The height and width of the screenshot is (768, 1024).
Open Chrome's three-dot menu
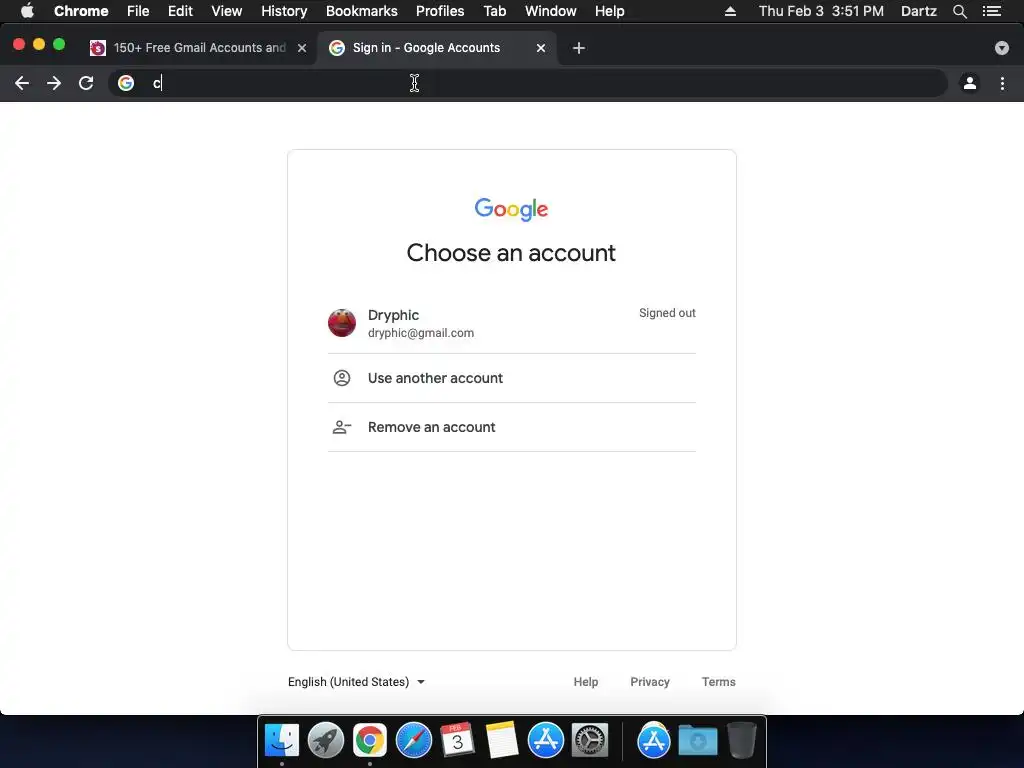[x=1002, y=83]
